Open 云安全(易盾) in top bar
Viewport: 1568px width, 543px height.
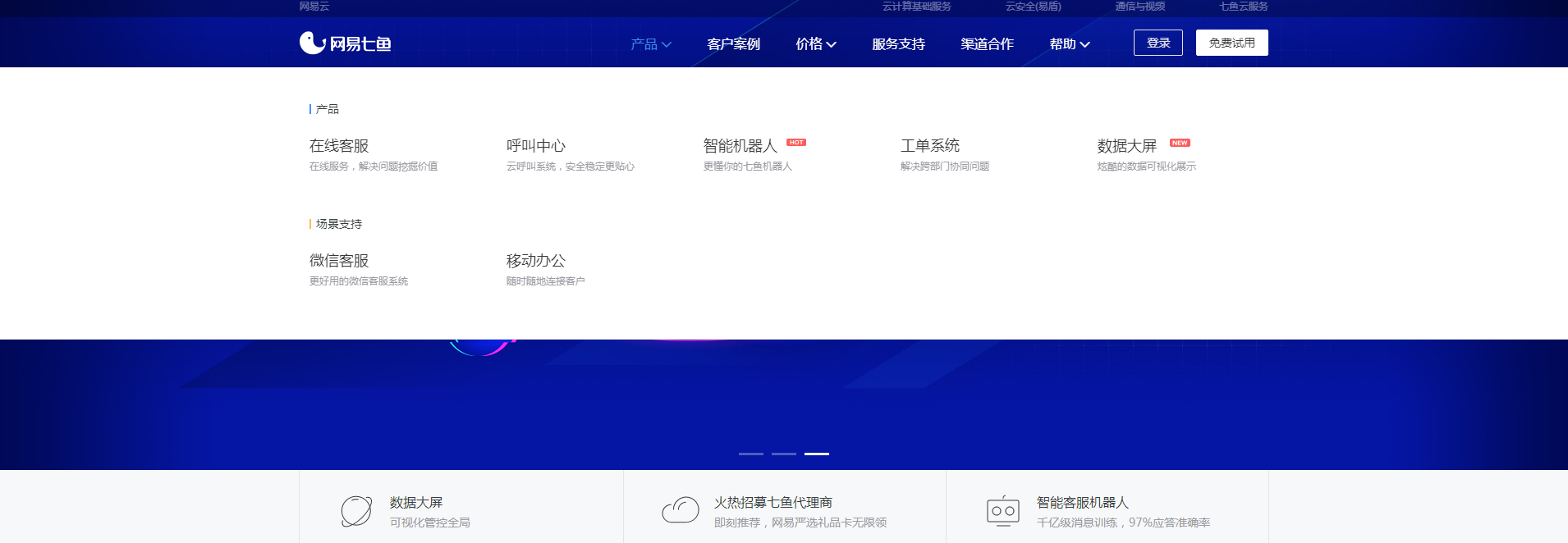pyautogui.click(x=1034, y=7)
